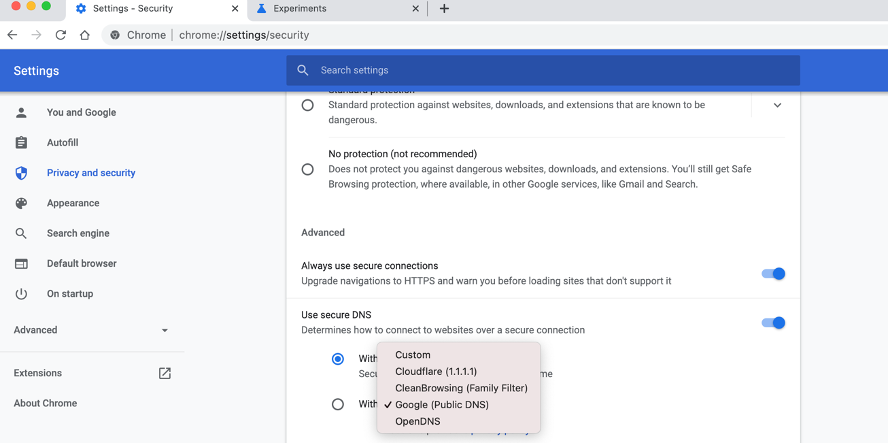Click the Search settings input field

point(543,70)
